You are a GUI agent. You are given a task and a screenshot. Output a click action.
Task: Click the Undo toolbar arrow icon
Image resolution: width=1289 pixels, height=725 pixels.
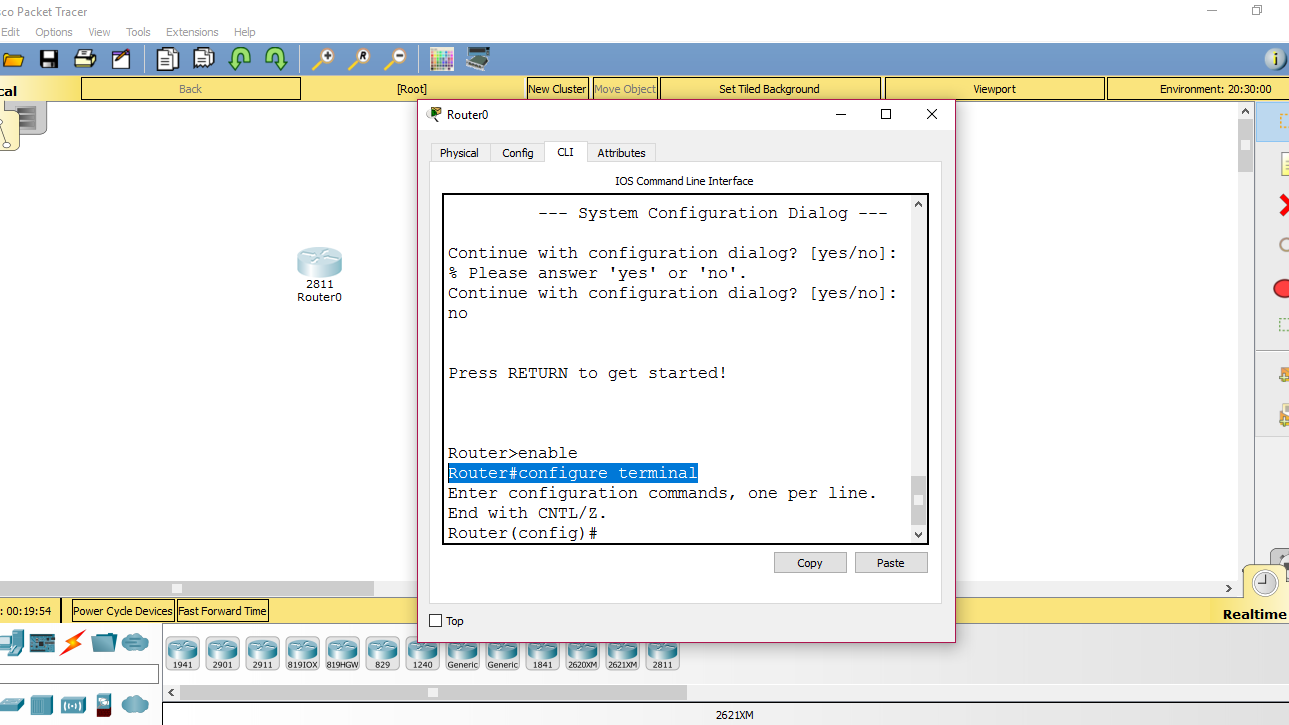click(x=239, y=58)
